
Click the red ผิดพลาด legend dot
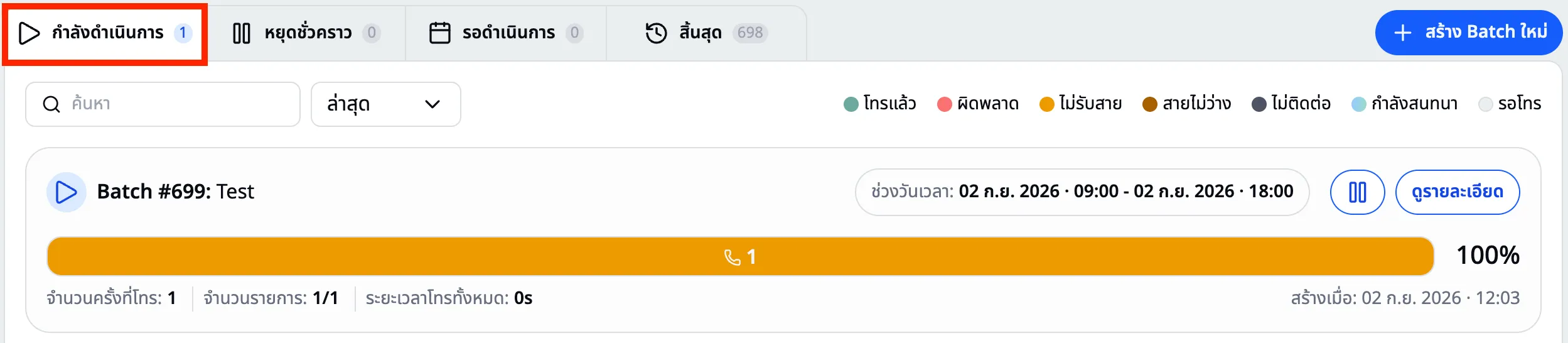click(944, 104)
